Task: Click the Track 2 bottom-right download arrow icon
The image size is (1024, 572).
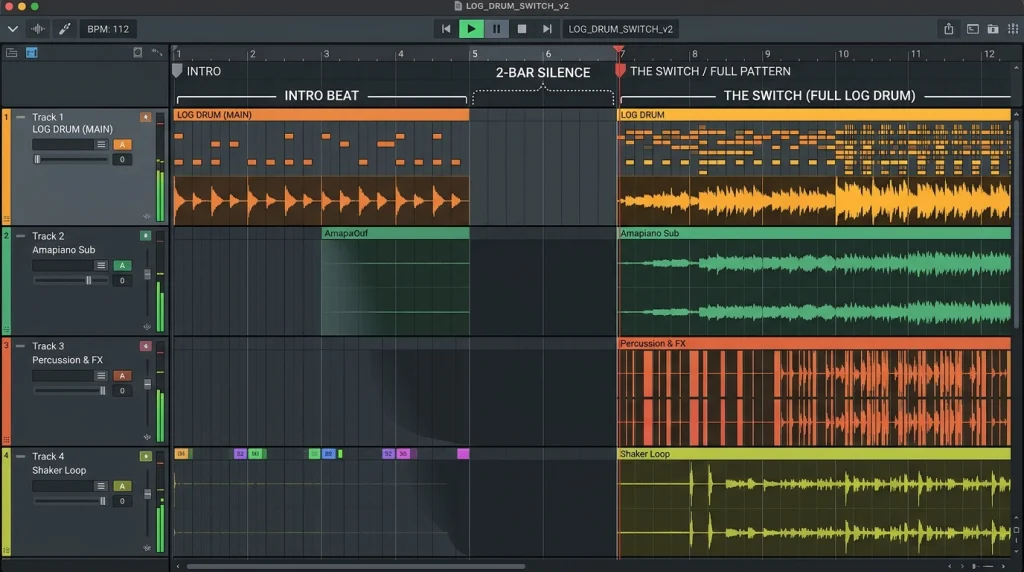Action: point(147,326)
